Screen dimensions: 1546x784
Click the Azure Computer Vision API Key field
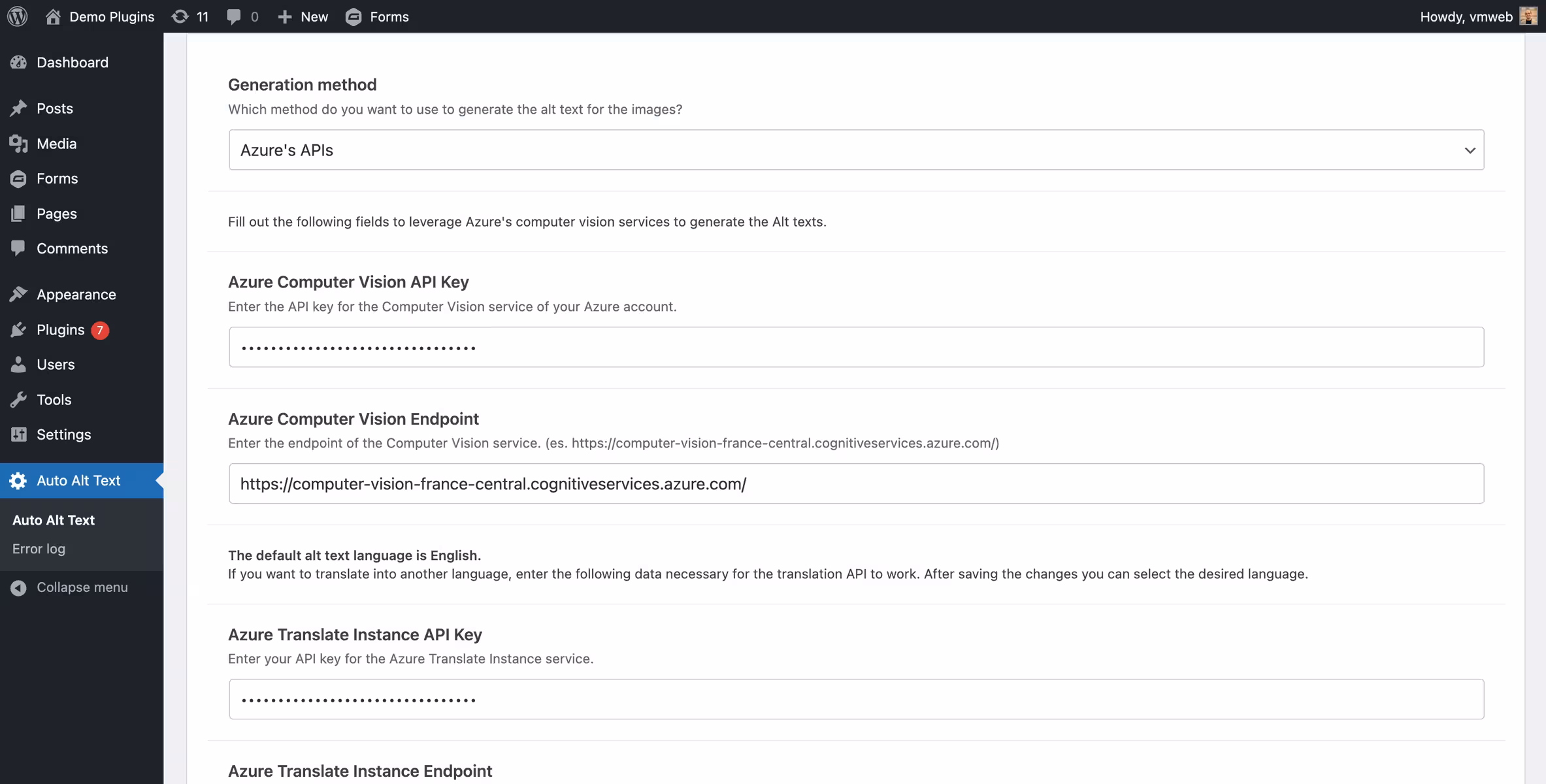click(x=856, y=347)
